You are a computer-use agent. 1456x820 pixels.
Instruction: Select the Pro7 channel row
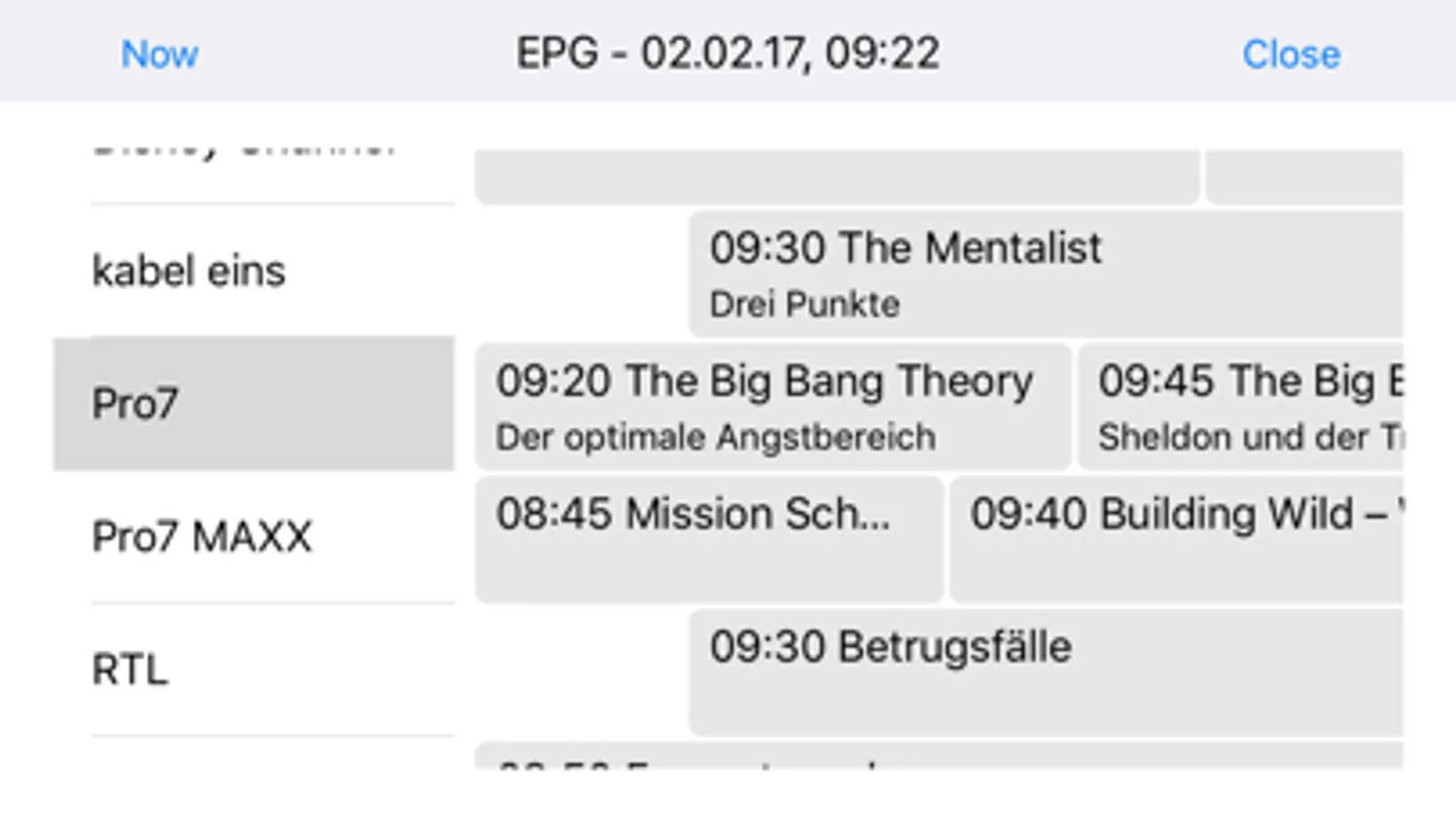point(254,404)
